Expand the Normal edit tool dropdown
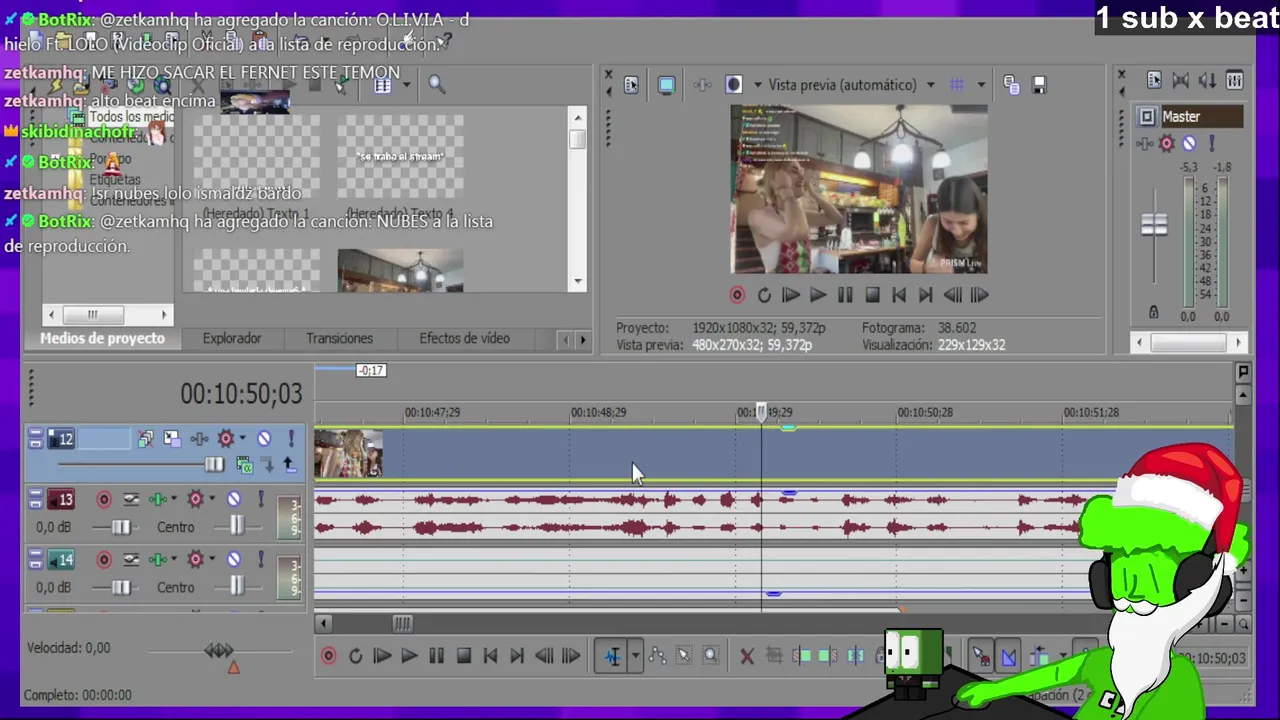 coord(635,656)
